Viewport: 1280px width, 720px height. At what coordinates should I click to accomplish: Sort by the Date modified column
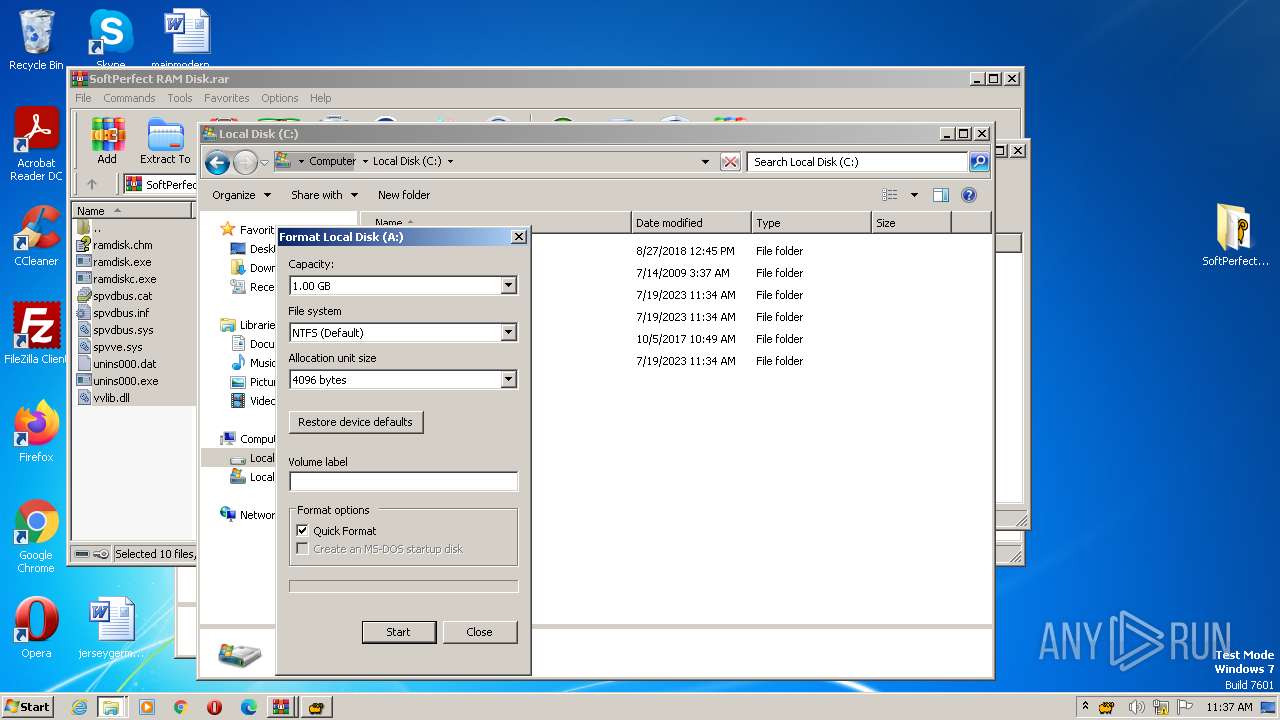click(x=691, y=223)
